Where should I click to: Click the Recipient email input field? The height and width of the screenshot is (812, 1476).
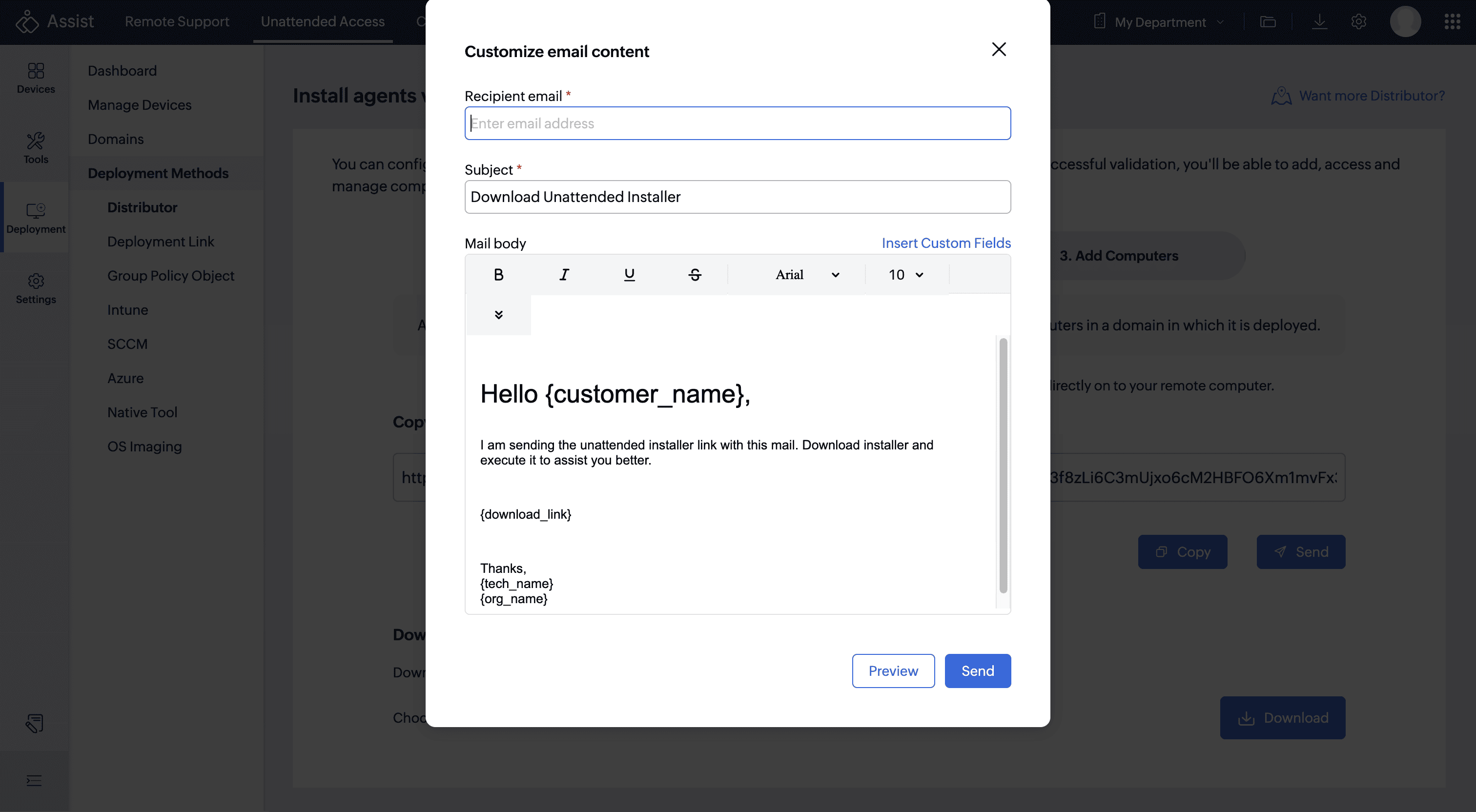(738, 123)
